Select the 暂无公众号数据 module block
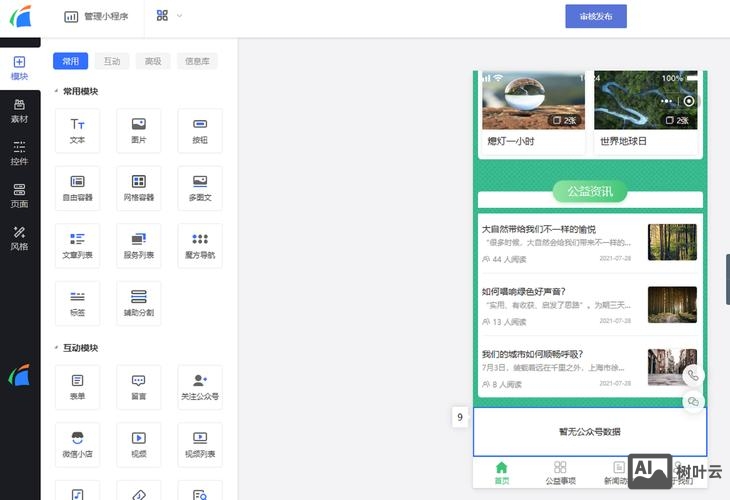The image size is (730, 500). pos(590,432)
